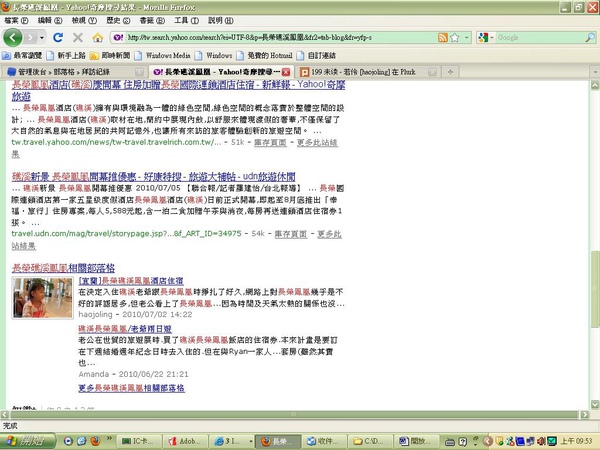Switch to the Adobe taskbar window
Screen dimensions: 600x450
(x=185, y=441)
